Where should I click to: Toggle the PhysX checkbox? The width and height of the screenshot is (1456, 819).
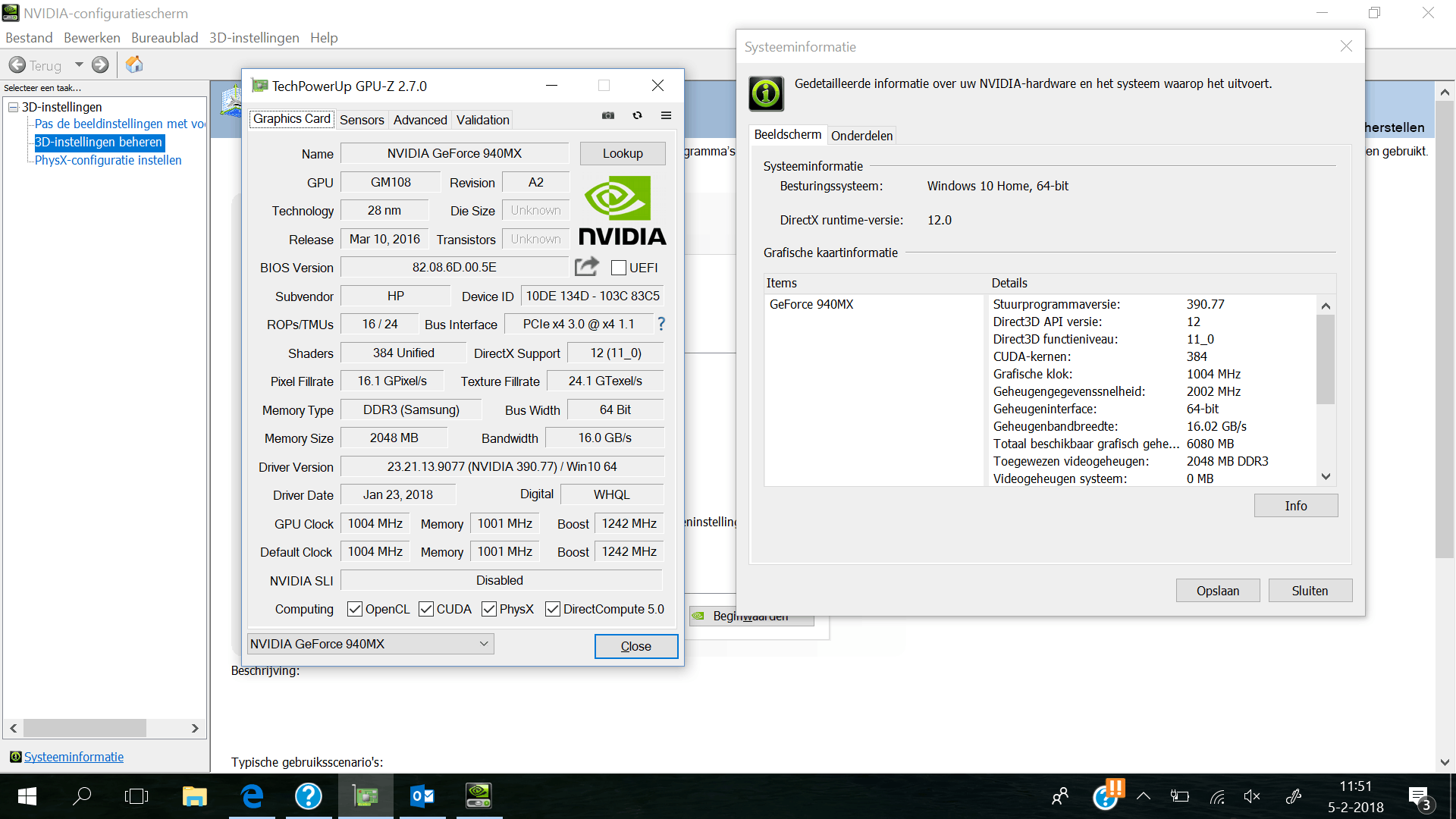pos(489,609)
